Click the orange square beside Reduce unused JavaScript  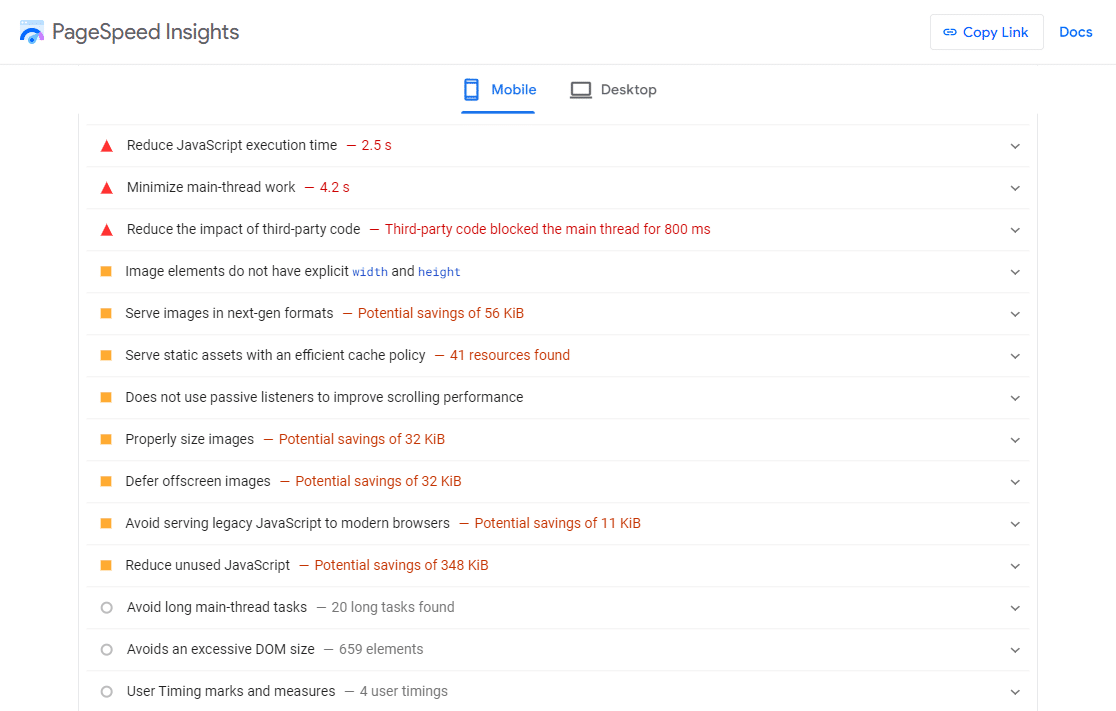pyautogui.click(x=106, y=566)
